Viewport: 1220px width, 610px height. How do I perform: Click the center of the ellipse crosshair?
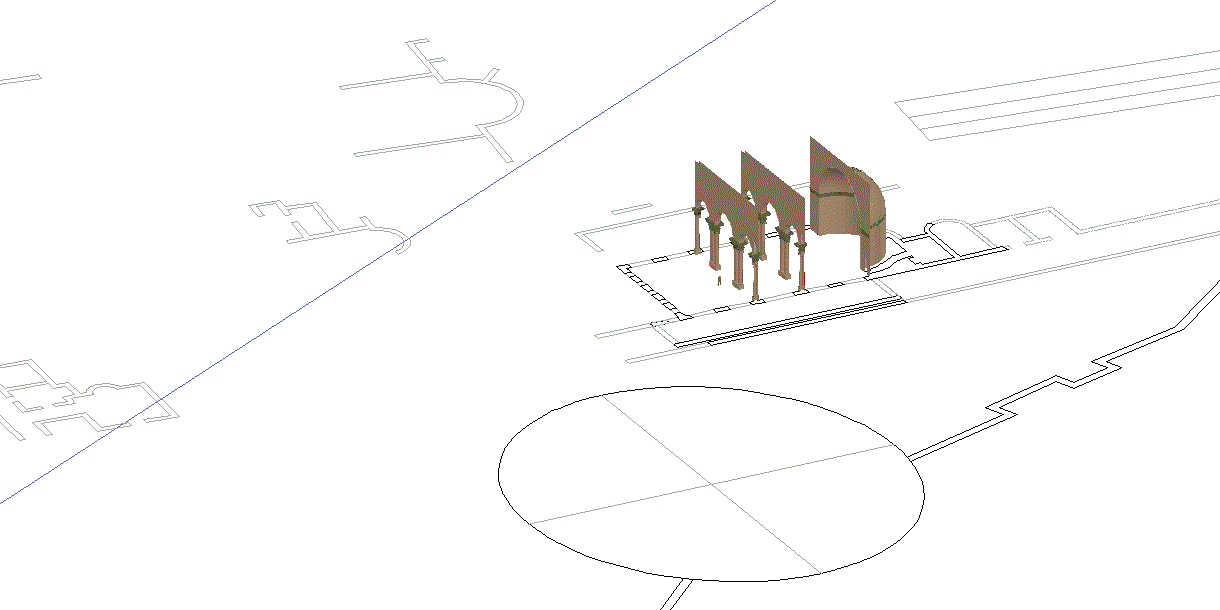(712, 484)
